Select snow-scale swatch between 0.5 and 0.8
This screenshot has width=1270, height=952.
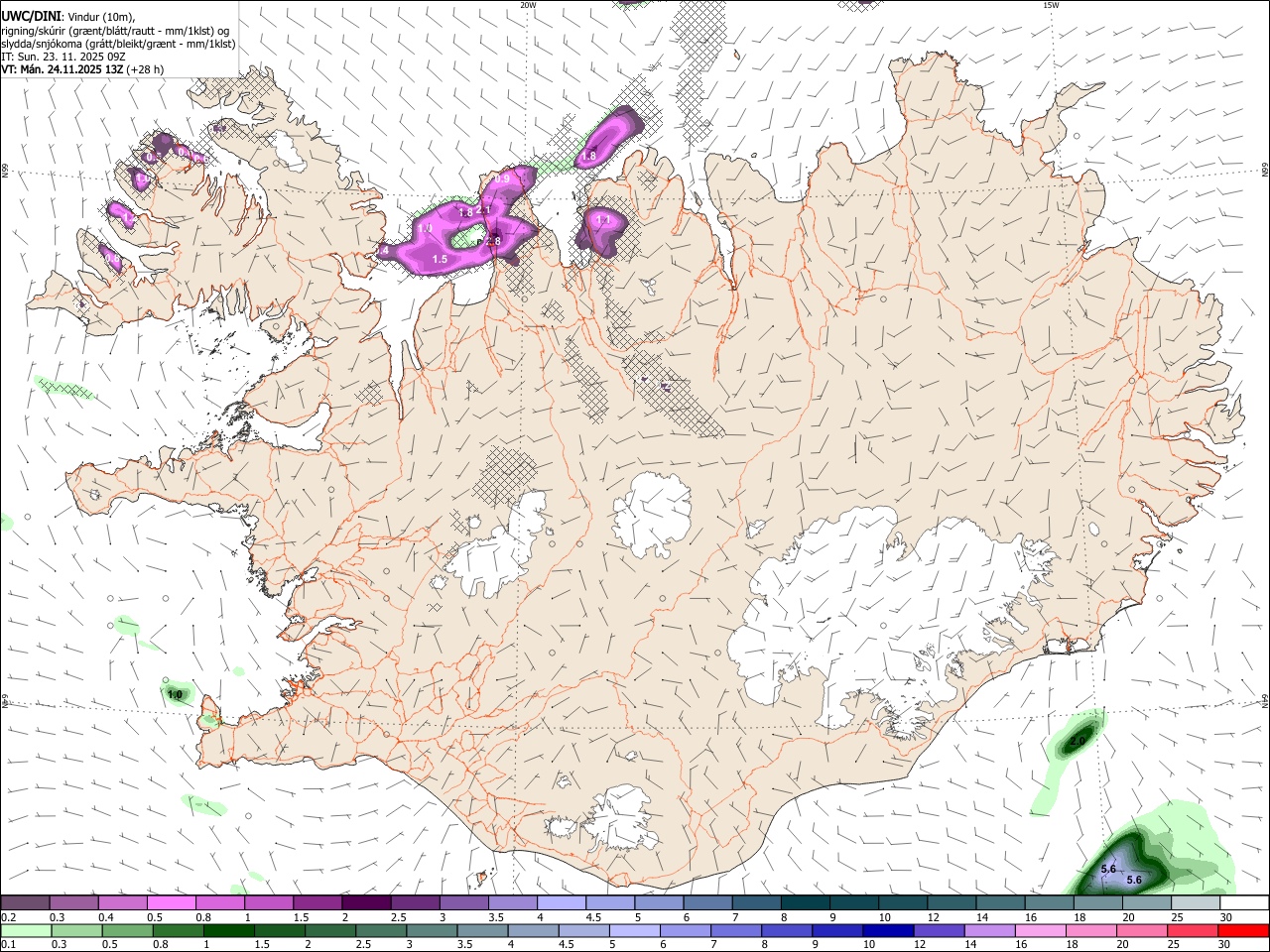click(x=171, y=902)
